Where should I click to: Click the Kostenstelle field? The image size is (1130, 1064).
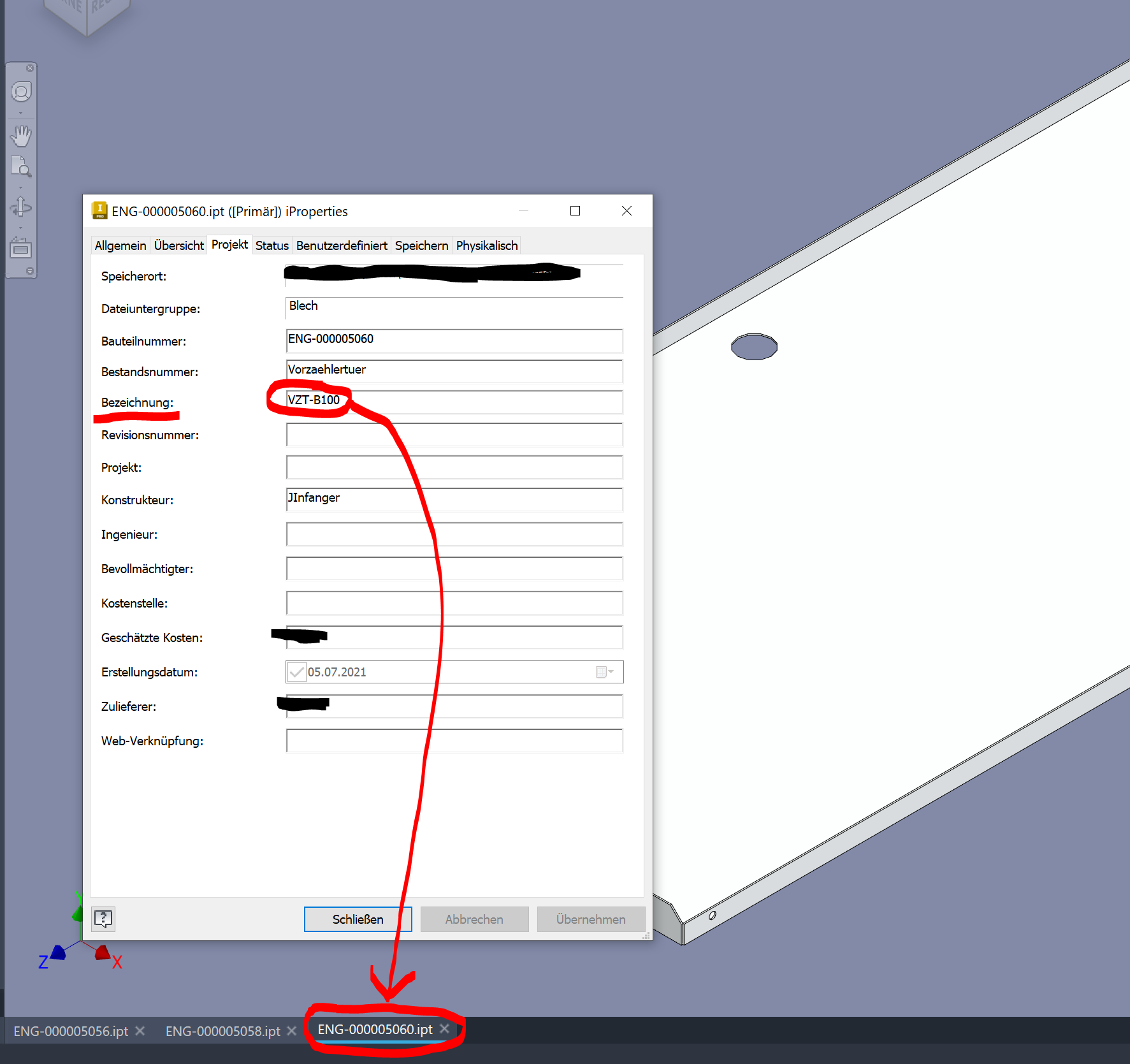[454, 603]
